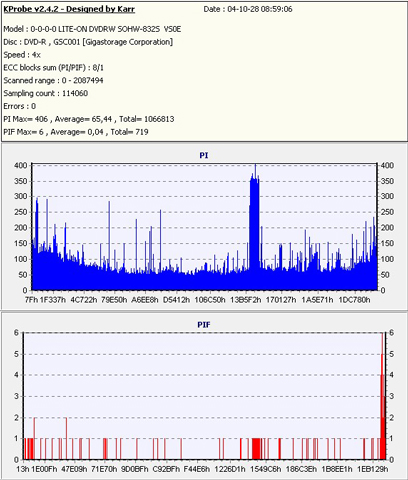
Task: Click the PIF x-axis label 9D0BFh
Action: click(134, 469)
